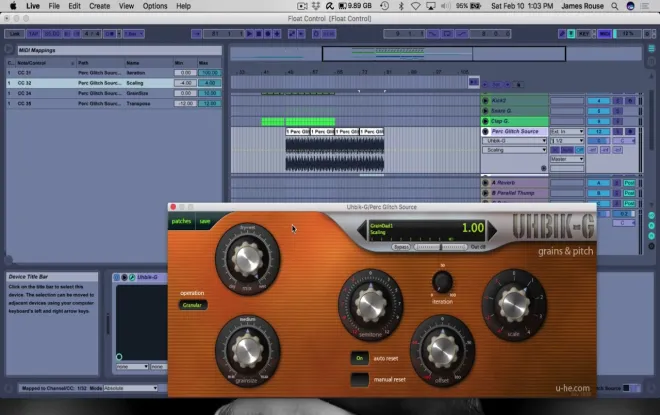Click the transport Stop button
Viewport: 660px width, 415px height.
tap(259, 34)
